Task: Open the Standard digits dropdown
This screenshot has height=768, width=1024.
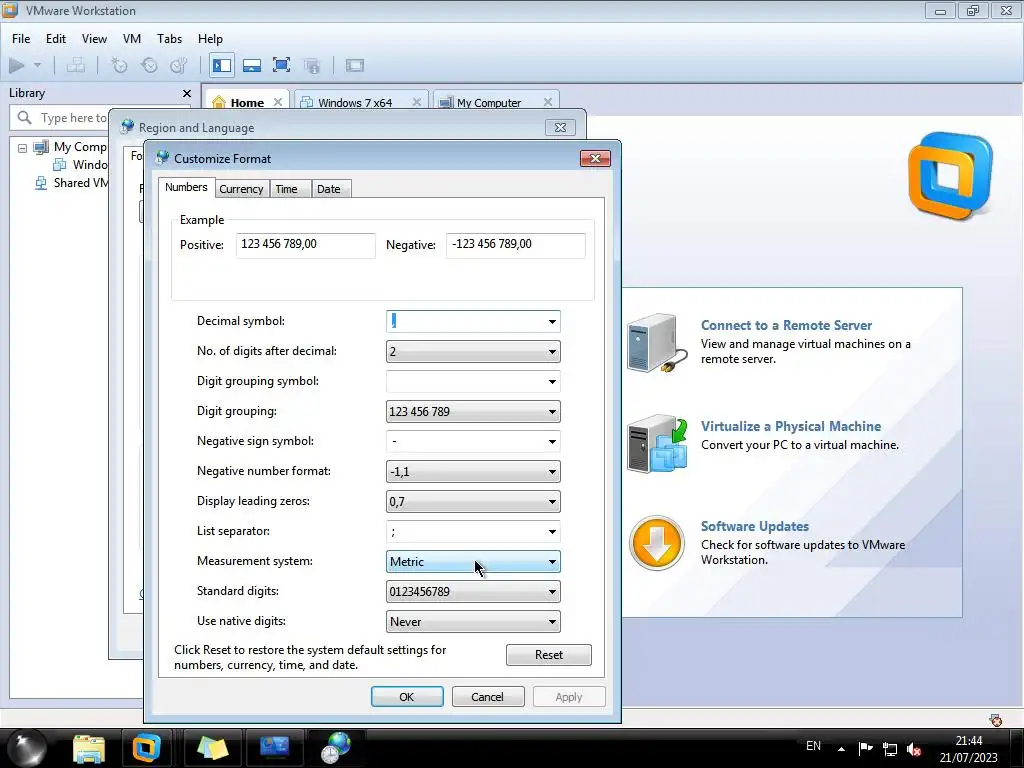Action: [473, 592]
